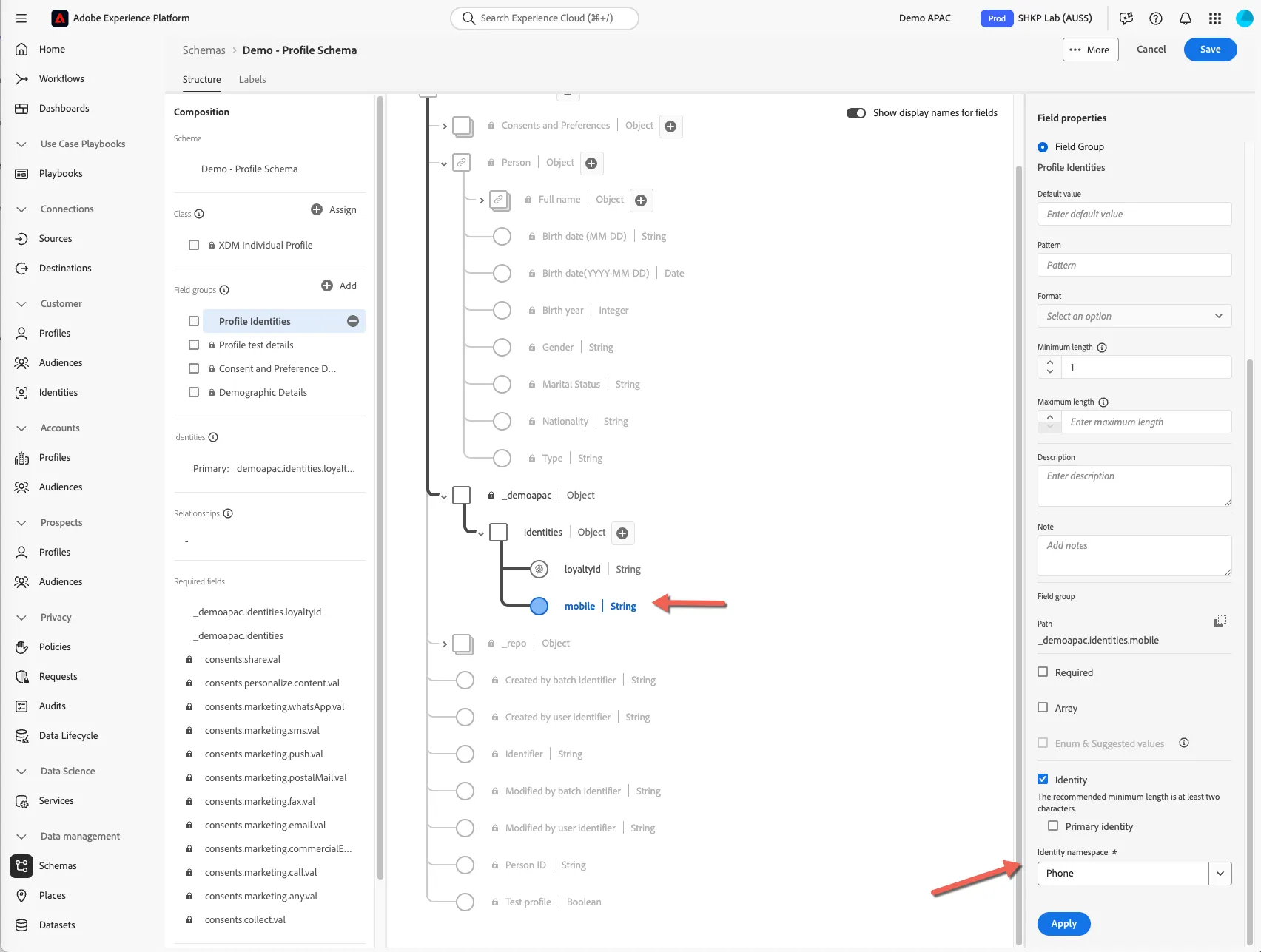The width and height of the screenshot is (1261, 952).
Task: Open Destinations in the left navigation
Action: [x=65, y=268]
